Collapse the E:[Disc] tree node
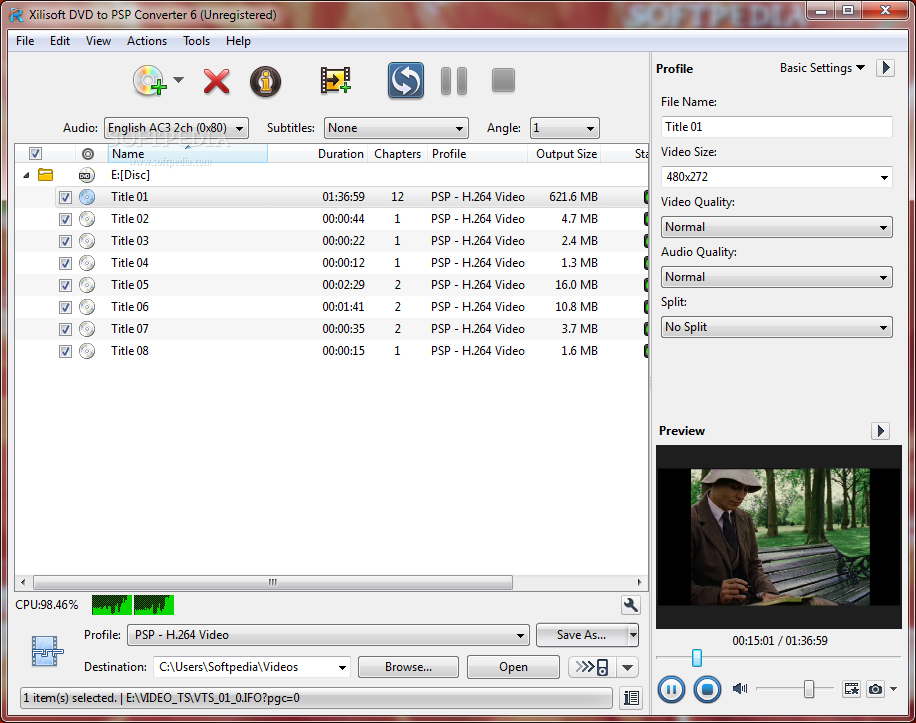 (x=26, y=175)
